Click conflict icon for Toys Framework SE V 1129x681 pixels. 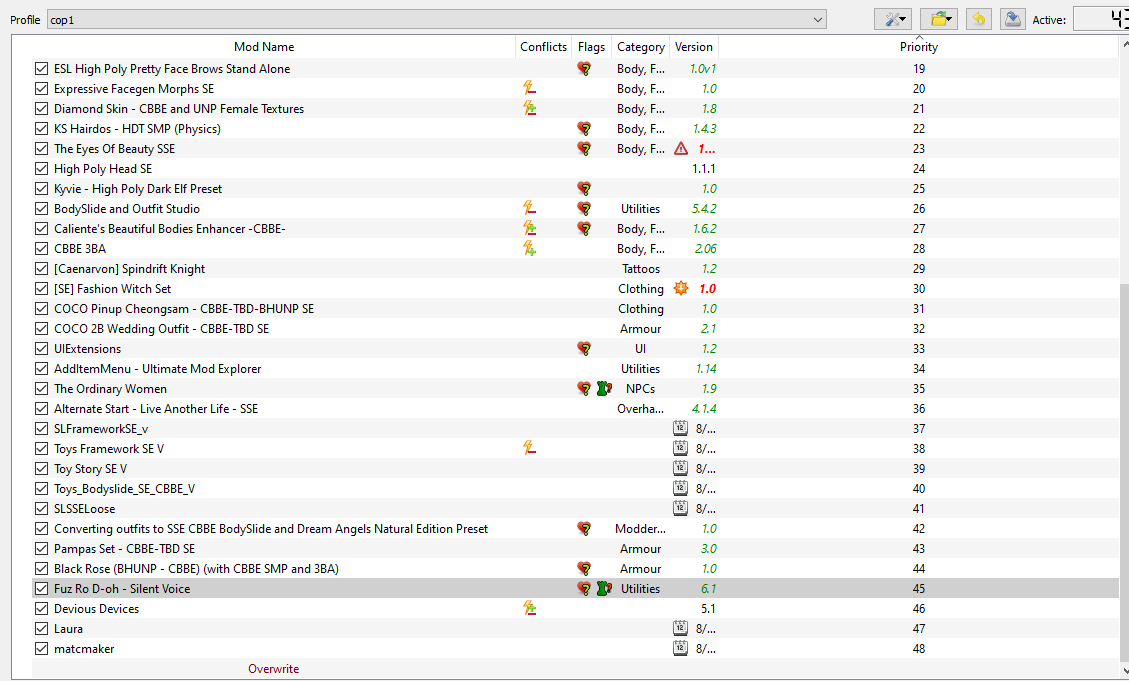click(x=529, y=448)
